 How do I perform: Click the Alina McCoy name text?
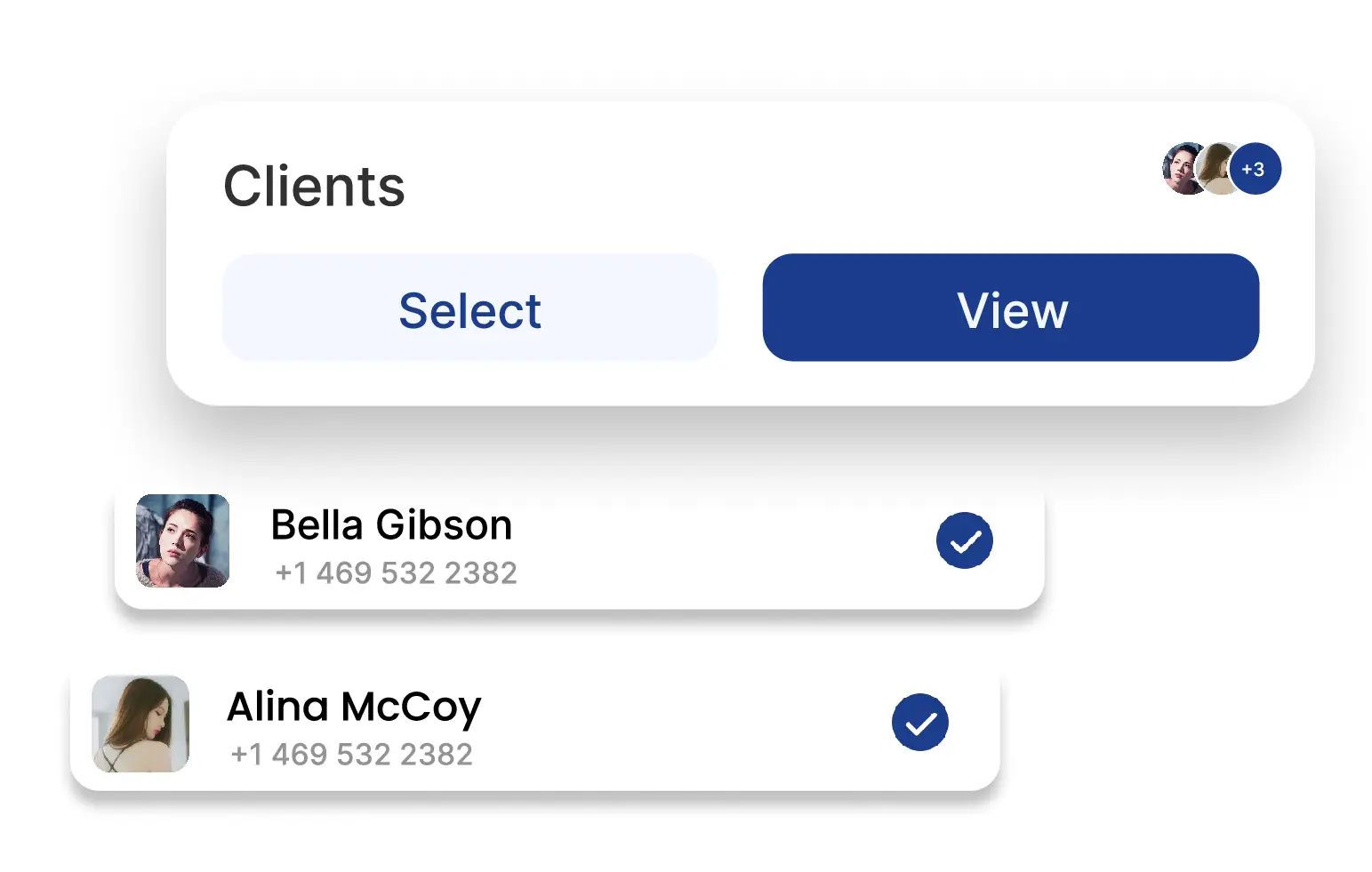coord(354,708)
